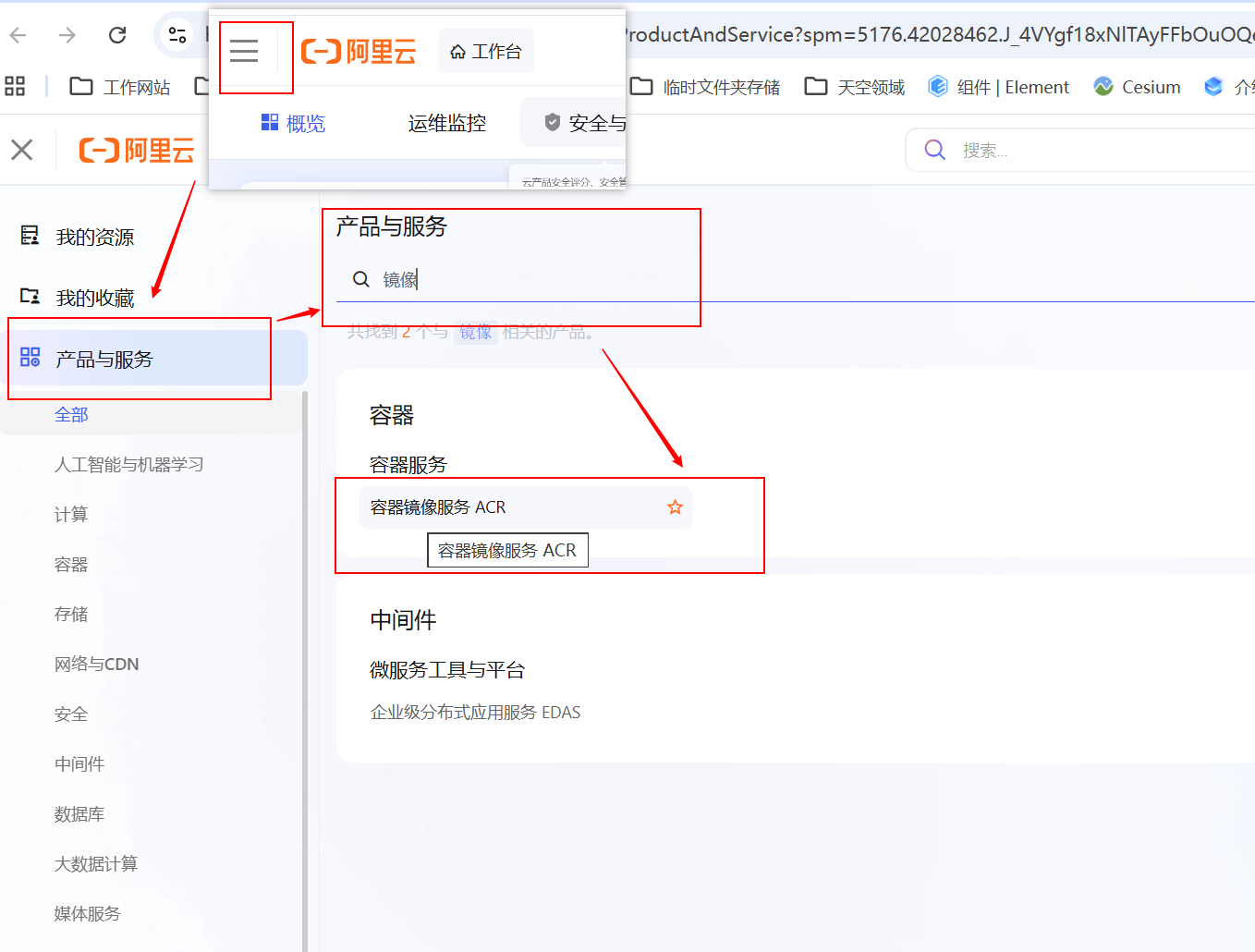Click the 产品与服务 page heading
This screenshot has width=1255, height=952.
391,226
